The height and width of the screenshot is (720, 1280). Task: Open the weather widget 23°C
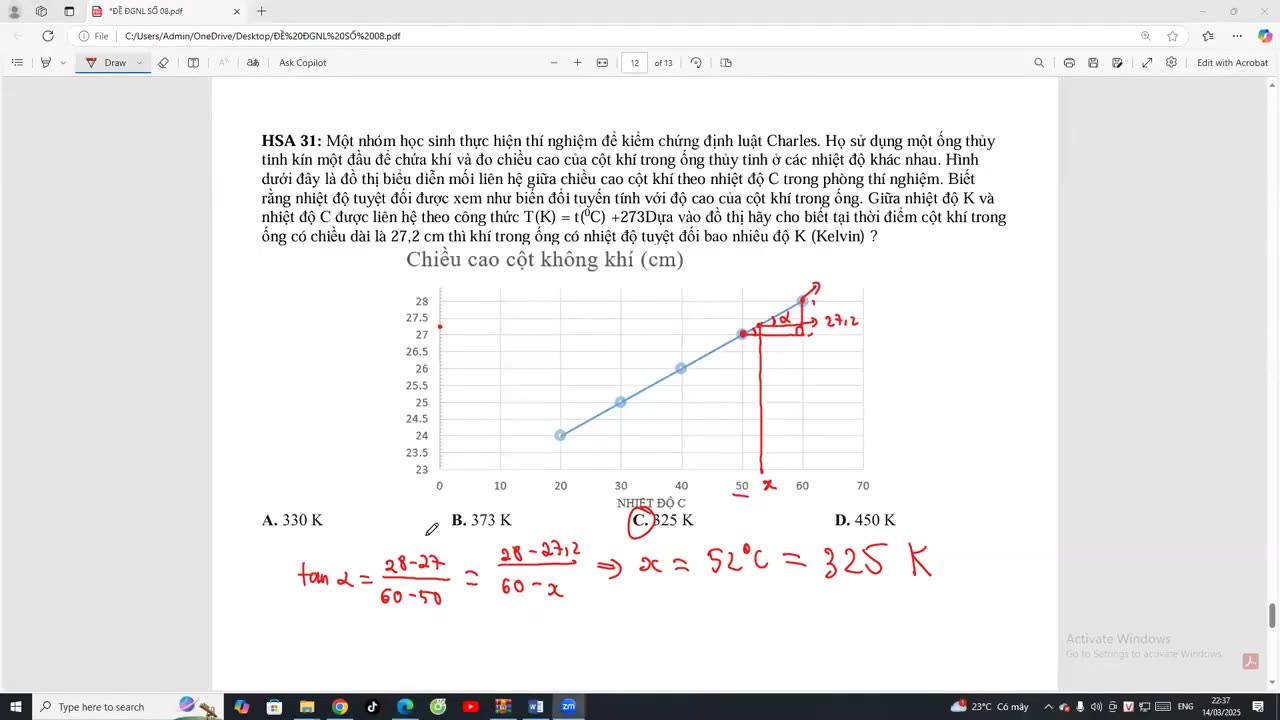point(989,707)
